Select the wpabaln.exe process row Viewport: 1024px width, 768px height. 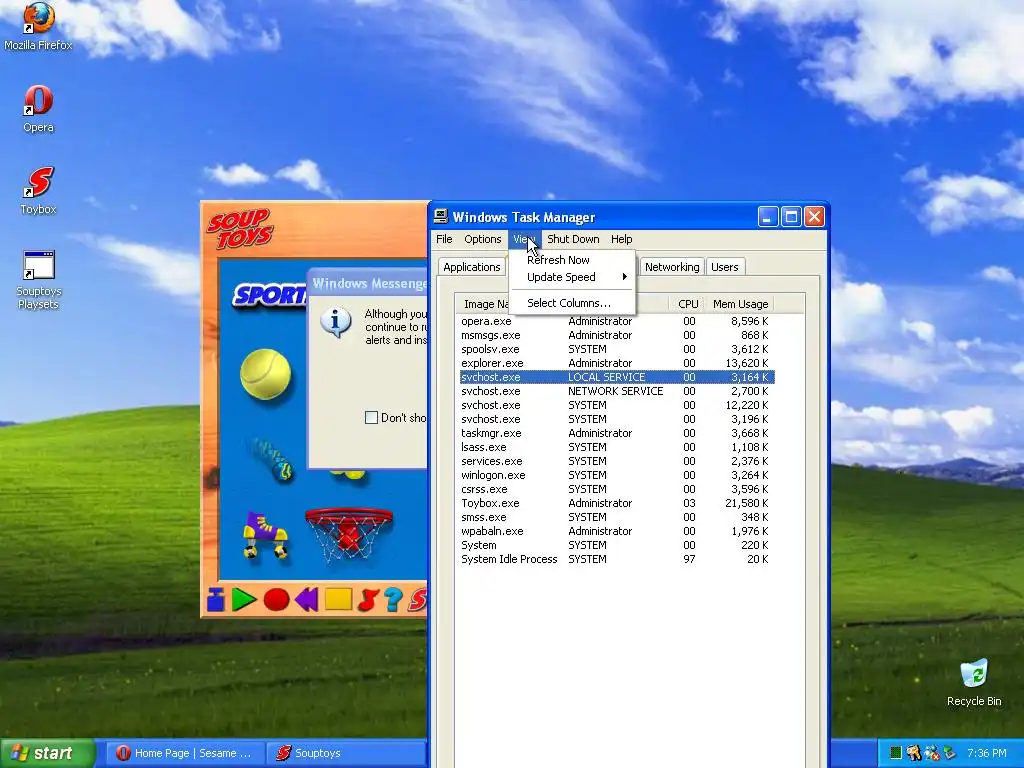(x=616, y=532)
